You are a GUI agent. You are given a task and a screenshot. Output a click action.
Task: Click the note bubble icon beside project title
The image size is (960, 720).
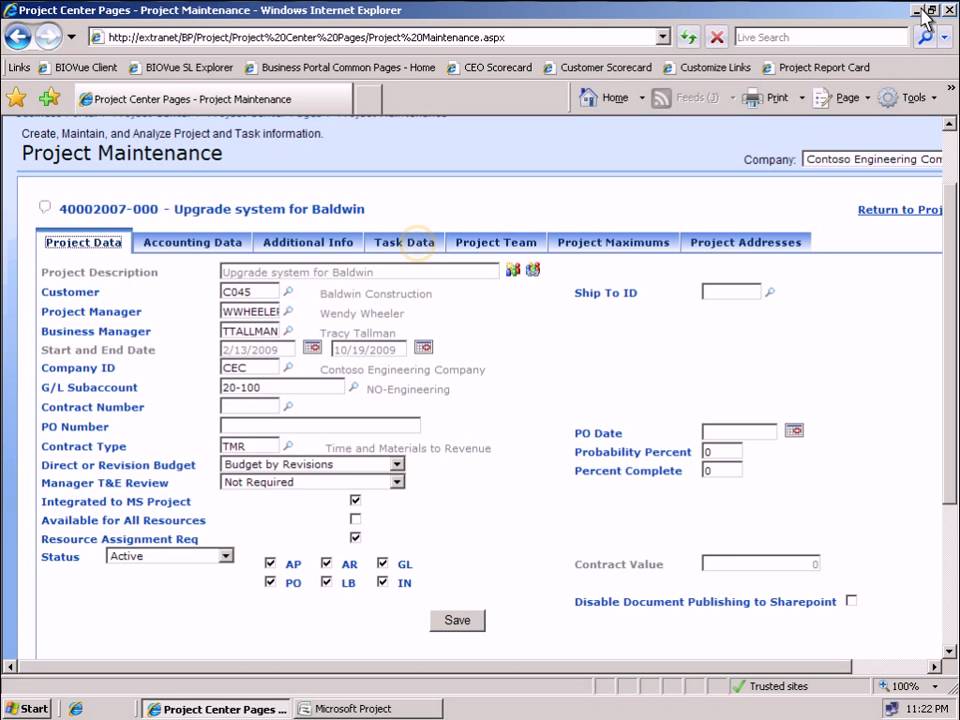(45, 207)
